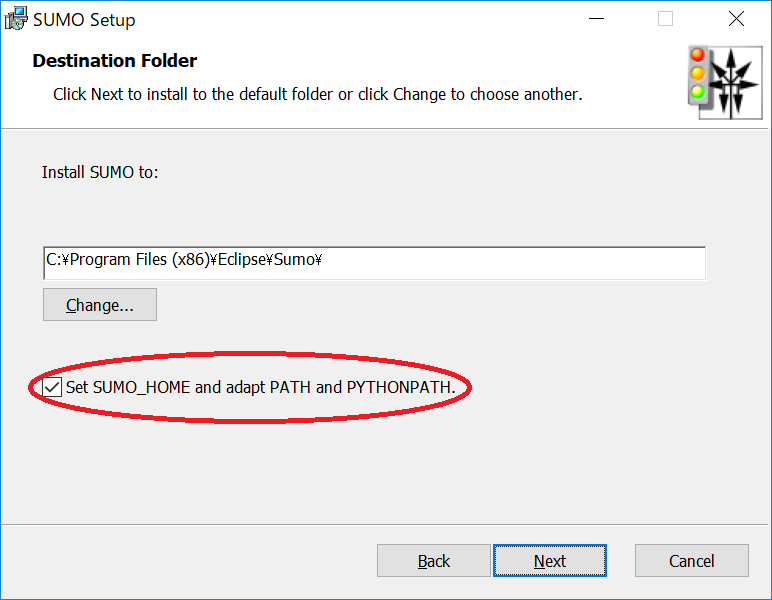Click the SUMO Setup installer icon in title bar
Screen dimensions: 772x600
(15, 19)
